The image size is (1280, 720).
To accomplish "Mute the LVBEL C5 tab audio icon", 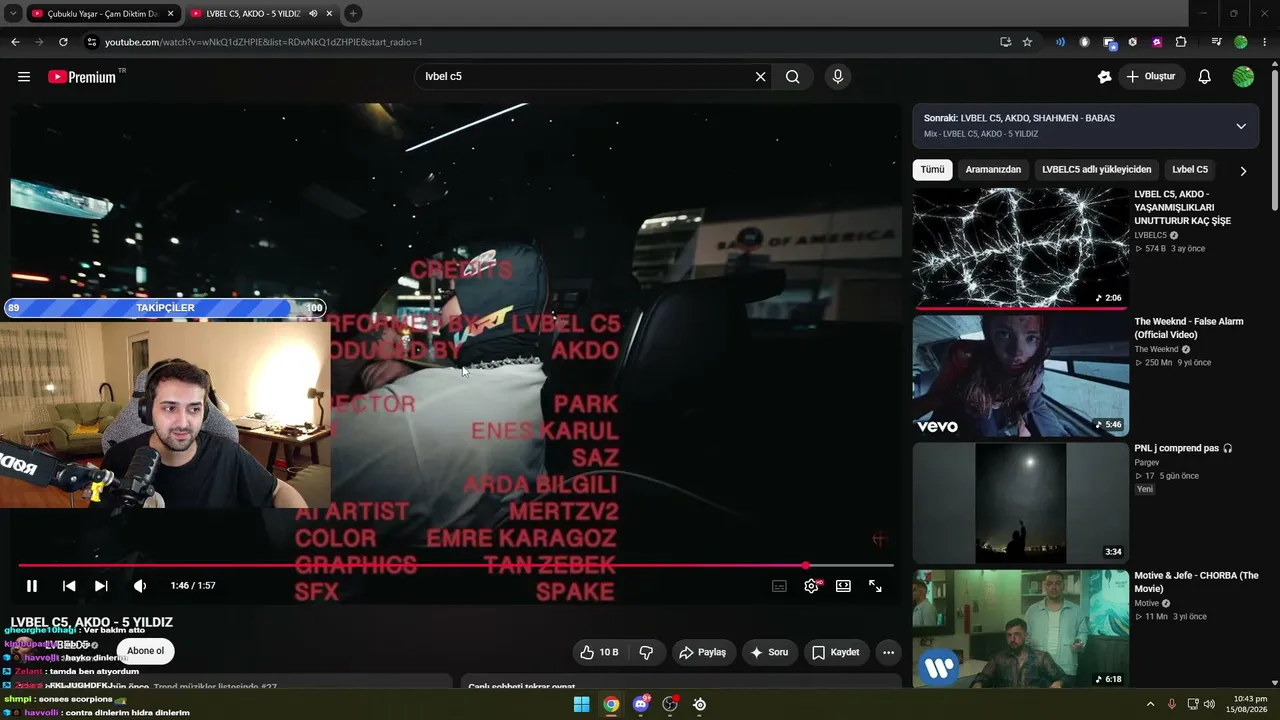I will coord(313,14).
